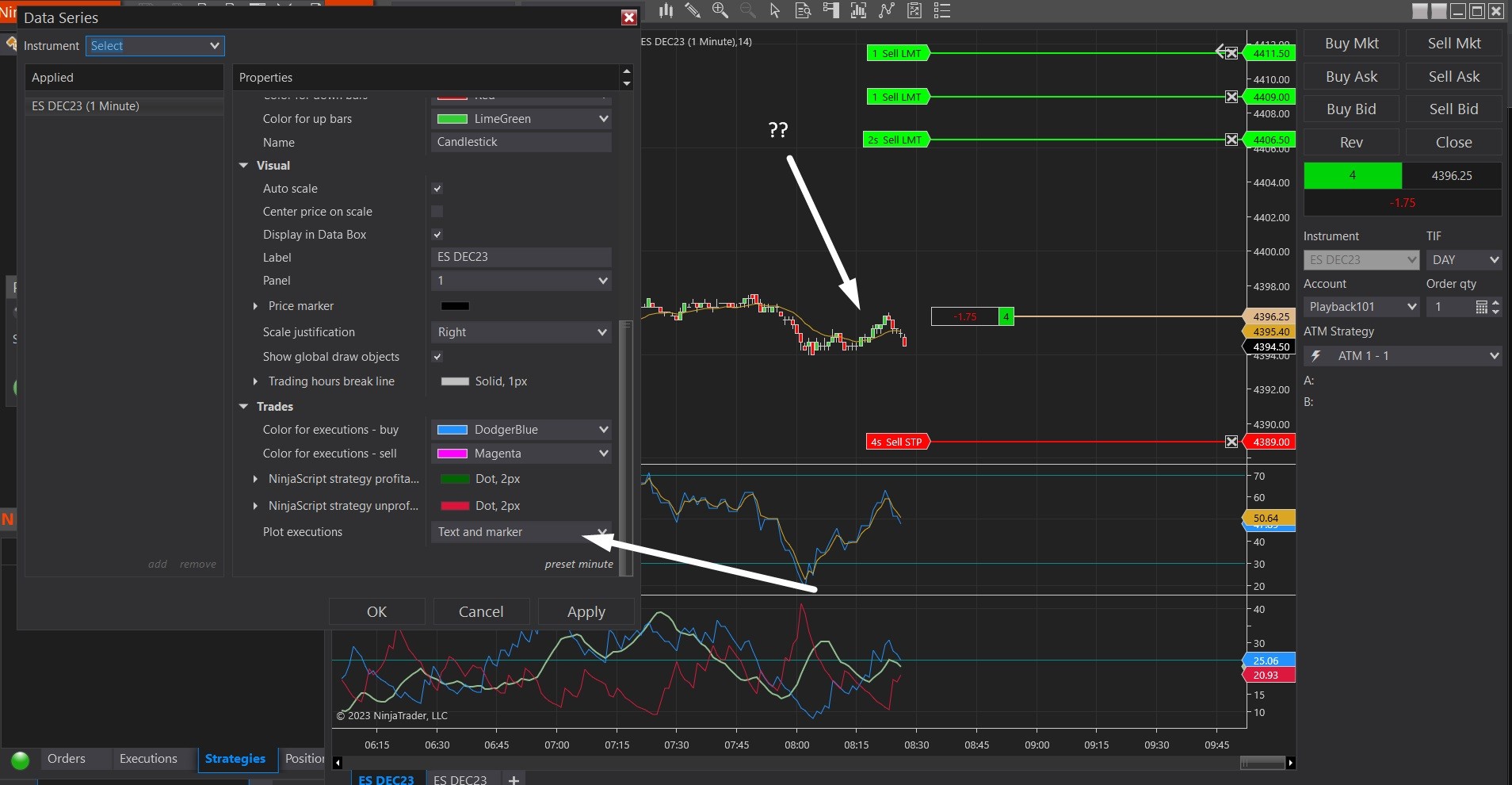Close the Data Series dialog

[x=629, y=17]
